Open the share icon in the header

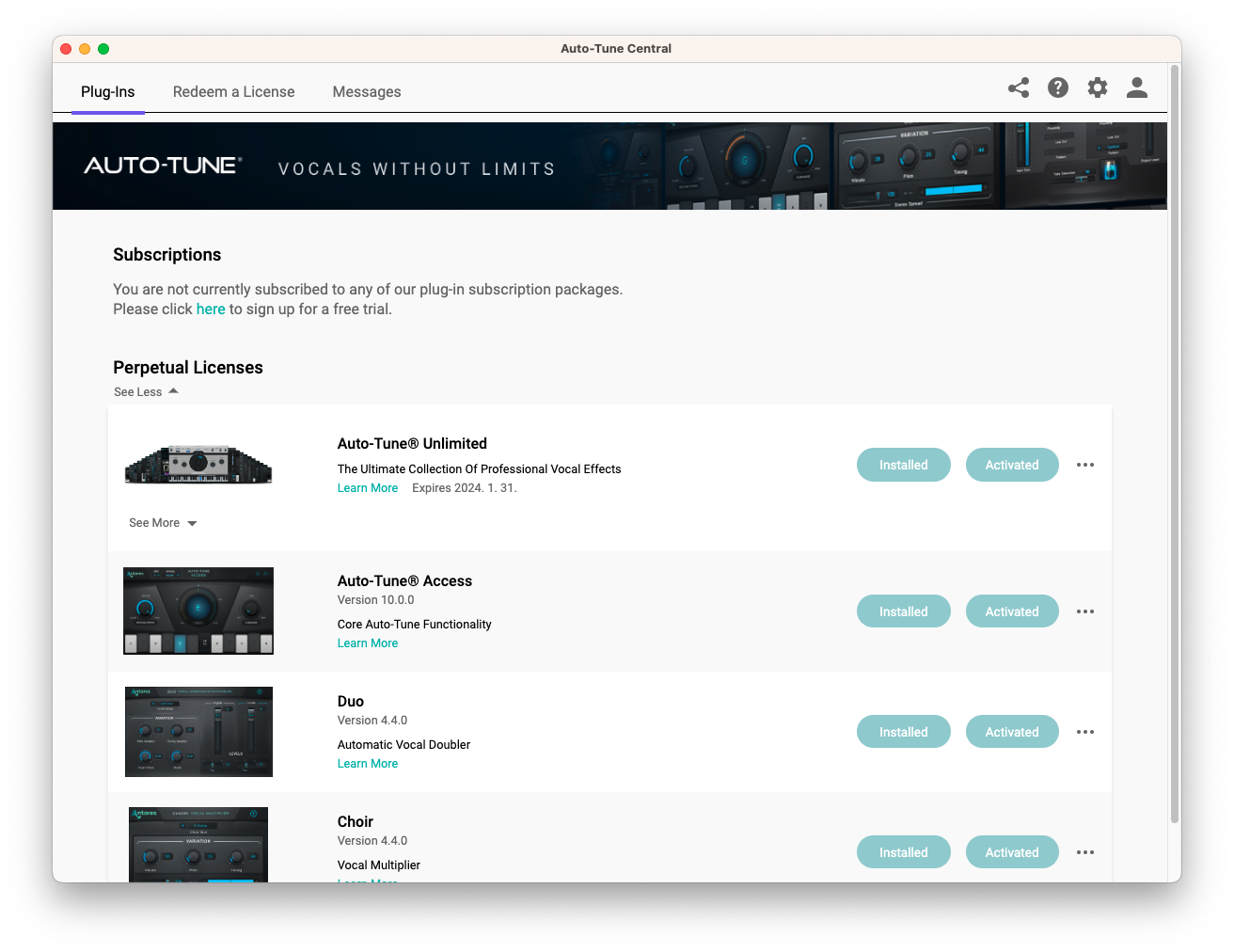coord(1019,87)
